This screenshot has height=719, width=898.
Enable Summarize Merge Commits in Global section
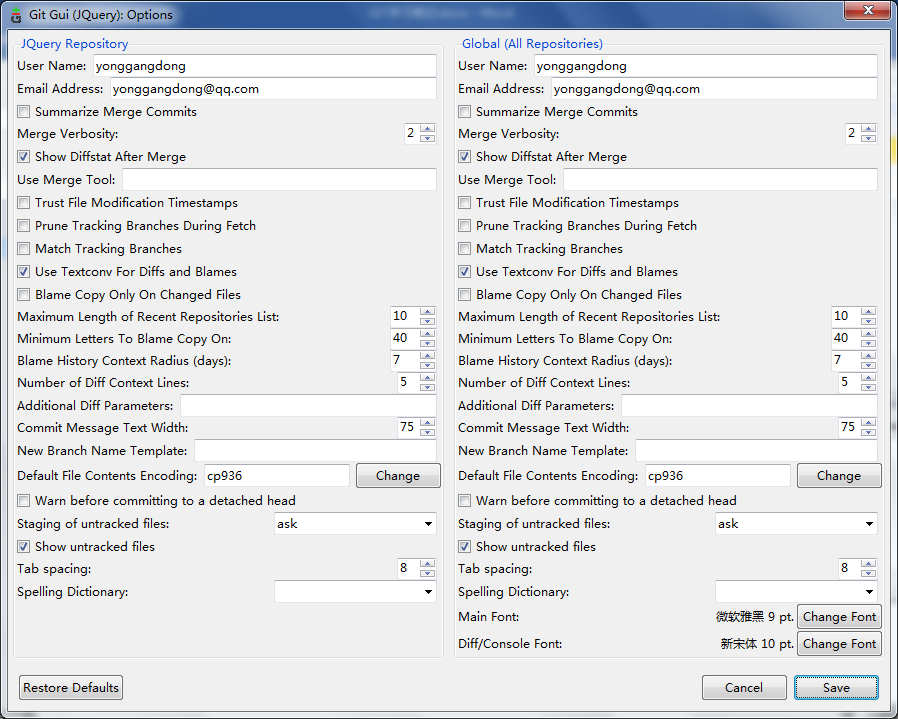click(464, 112)
